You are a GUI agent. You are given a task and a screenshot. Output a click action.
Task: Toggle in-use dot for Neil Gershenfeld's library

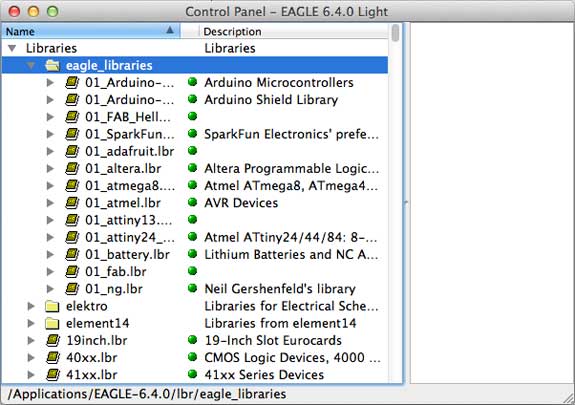pyautogui.click(x=193, y=288)
